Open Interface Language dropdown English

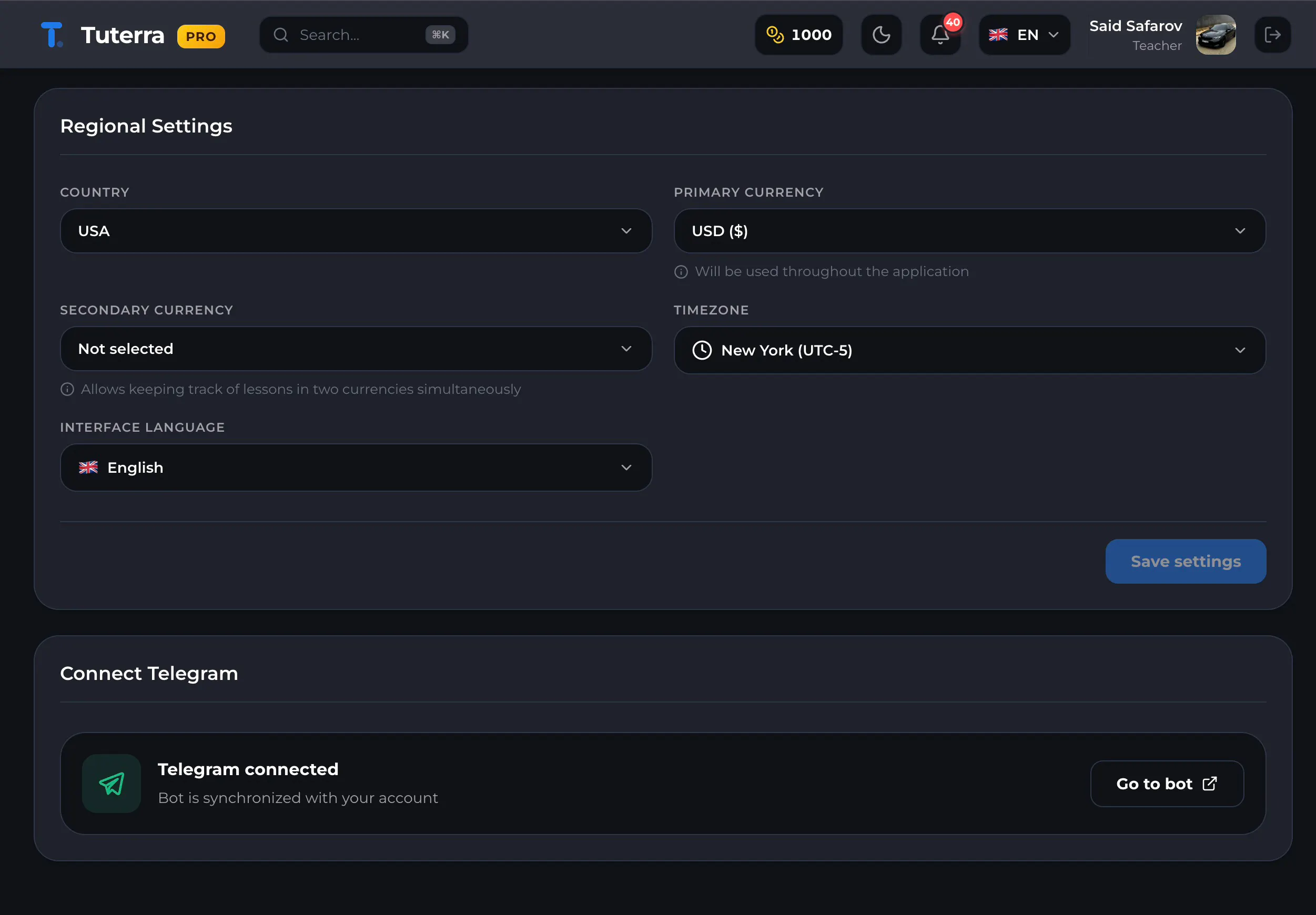356,467
